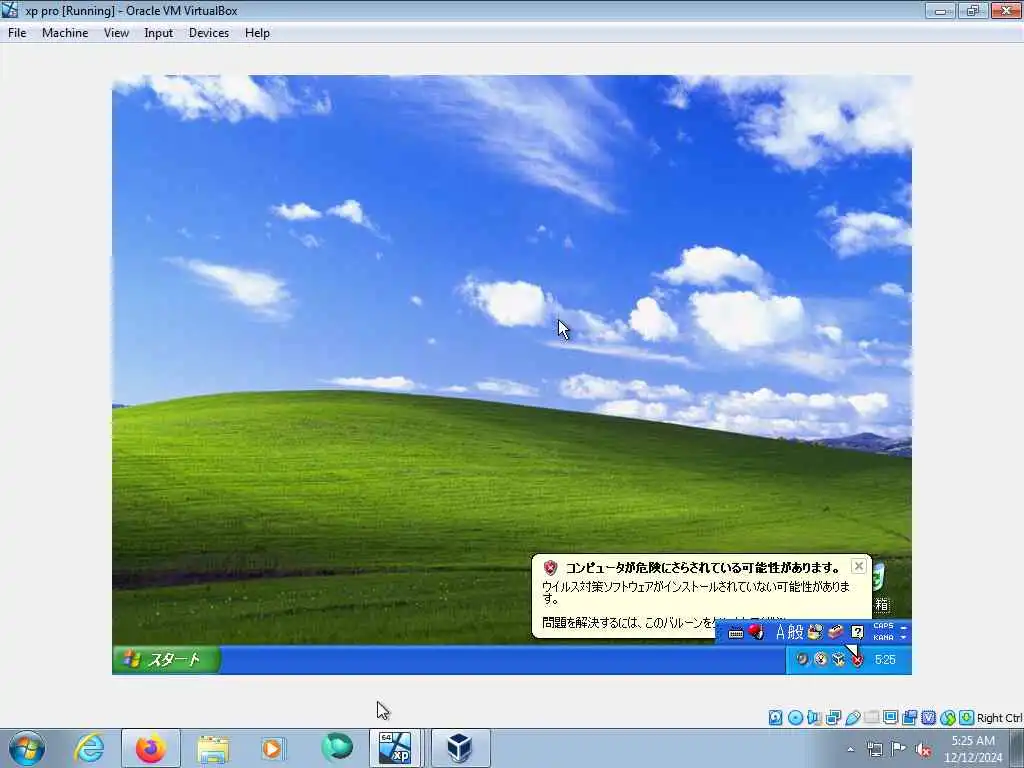Open the Input menu
The image size is (1024, 768).
[x=159, y=33]
